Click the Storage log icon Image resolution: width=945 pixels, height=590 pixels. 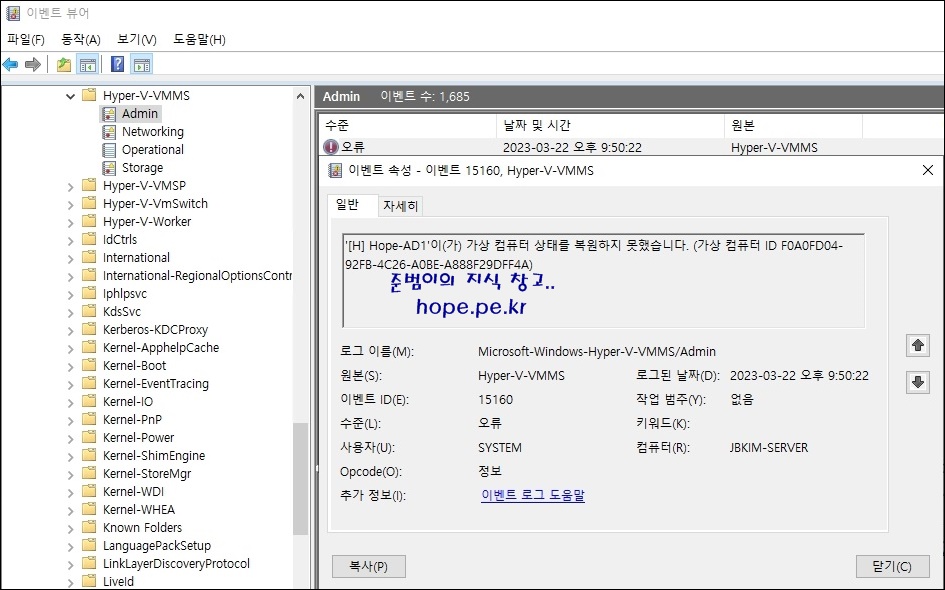pyautogui.click(x=109, y=168)
